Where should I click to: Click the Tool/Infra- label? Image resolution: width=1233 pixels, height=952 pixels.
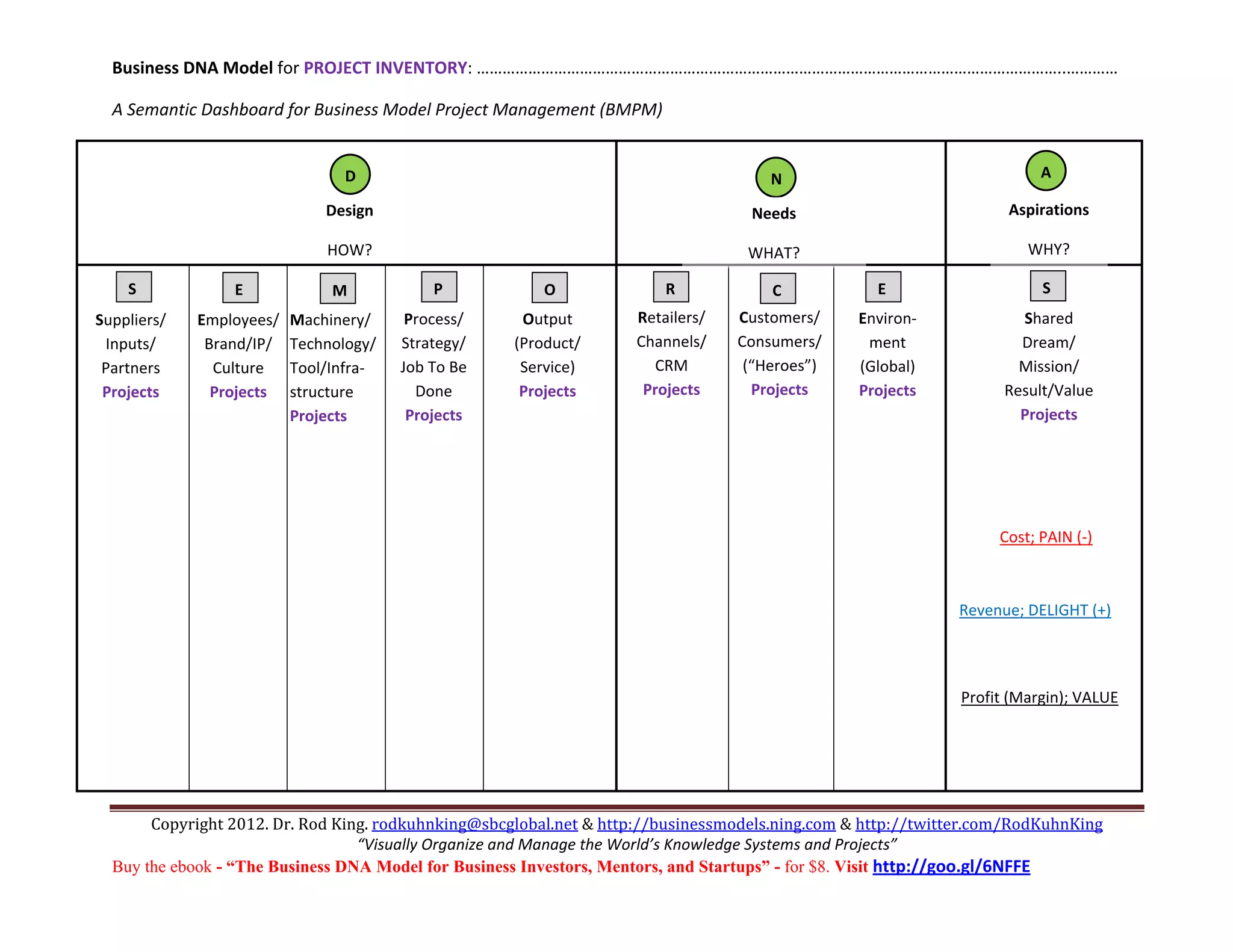pos(327,368)
